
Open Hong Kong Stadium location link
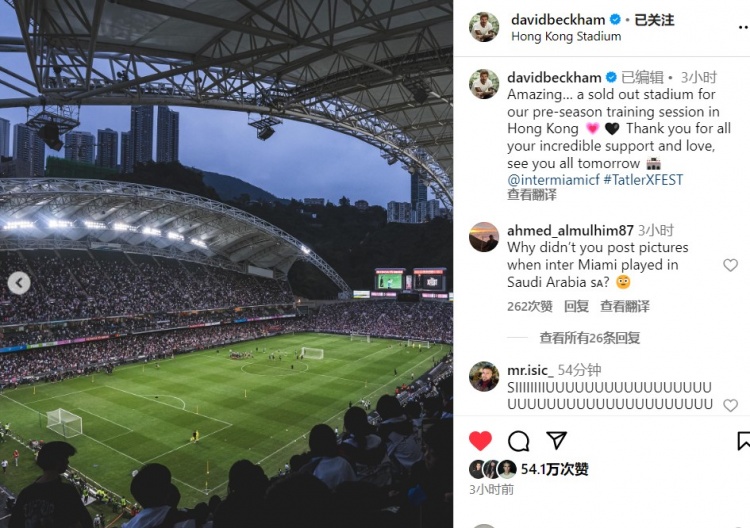(x=566, y=36)
